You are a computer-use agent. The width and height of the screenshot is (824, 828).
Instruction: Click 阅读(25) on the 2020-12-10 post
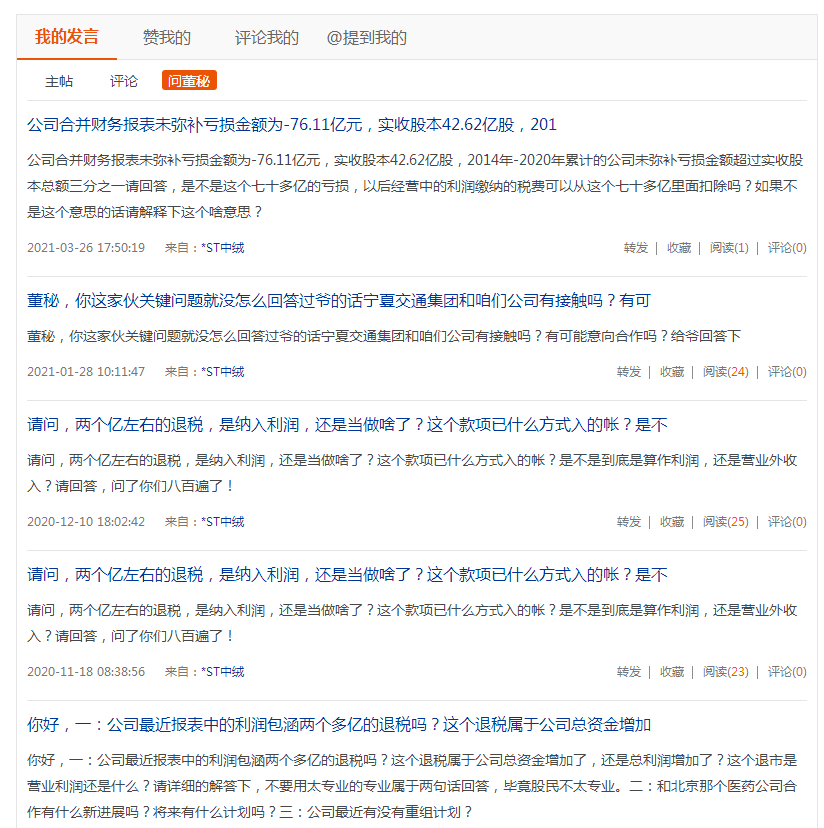pos(725,522)
